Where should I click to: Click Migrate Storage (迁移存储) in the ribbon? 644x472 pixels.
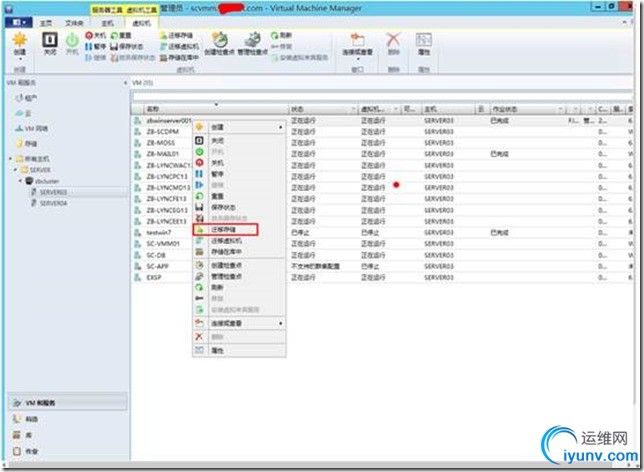tap(176, 36)
